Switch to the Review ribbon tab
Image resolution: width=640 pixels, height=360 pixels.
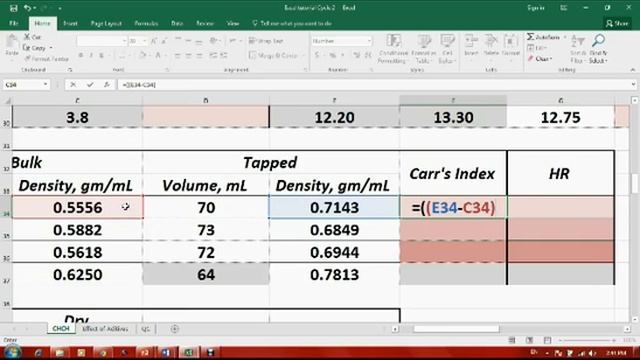click(204, 23)
